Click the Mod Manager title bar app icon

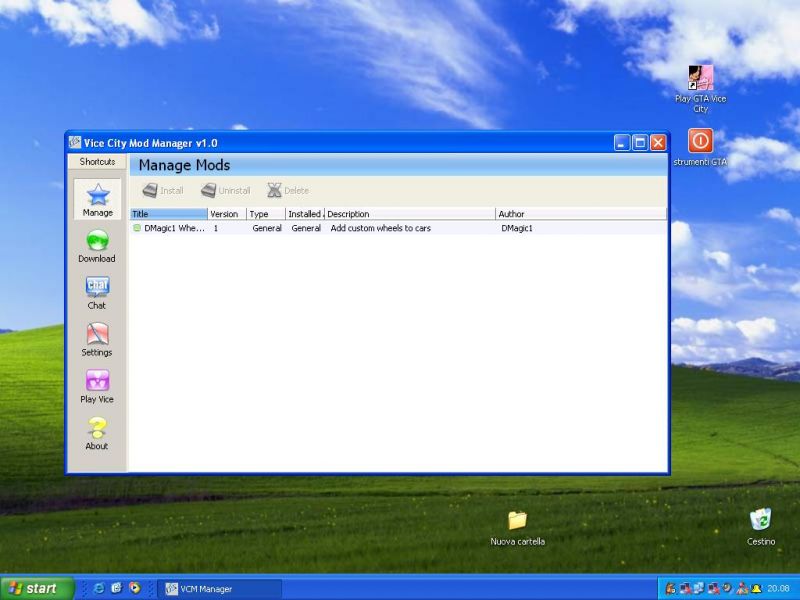point(75,142)
